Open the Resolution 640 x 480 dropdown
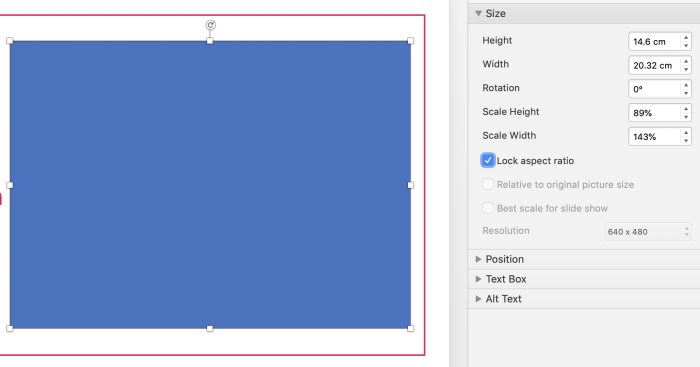 pos(648,232)
